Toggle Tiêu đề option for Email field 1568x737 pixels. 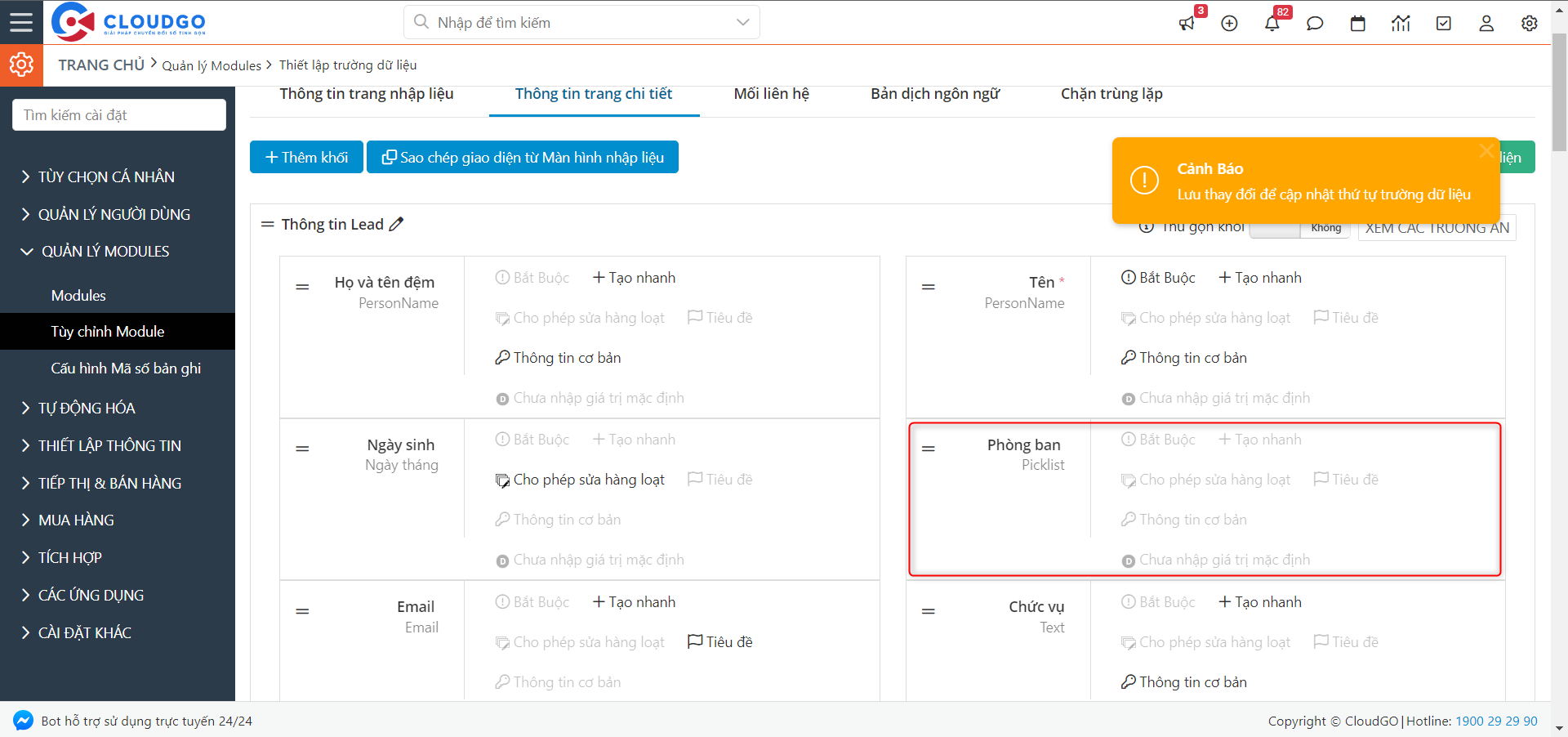[x=720, y=642]
